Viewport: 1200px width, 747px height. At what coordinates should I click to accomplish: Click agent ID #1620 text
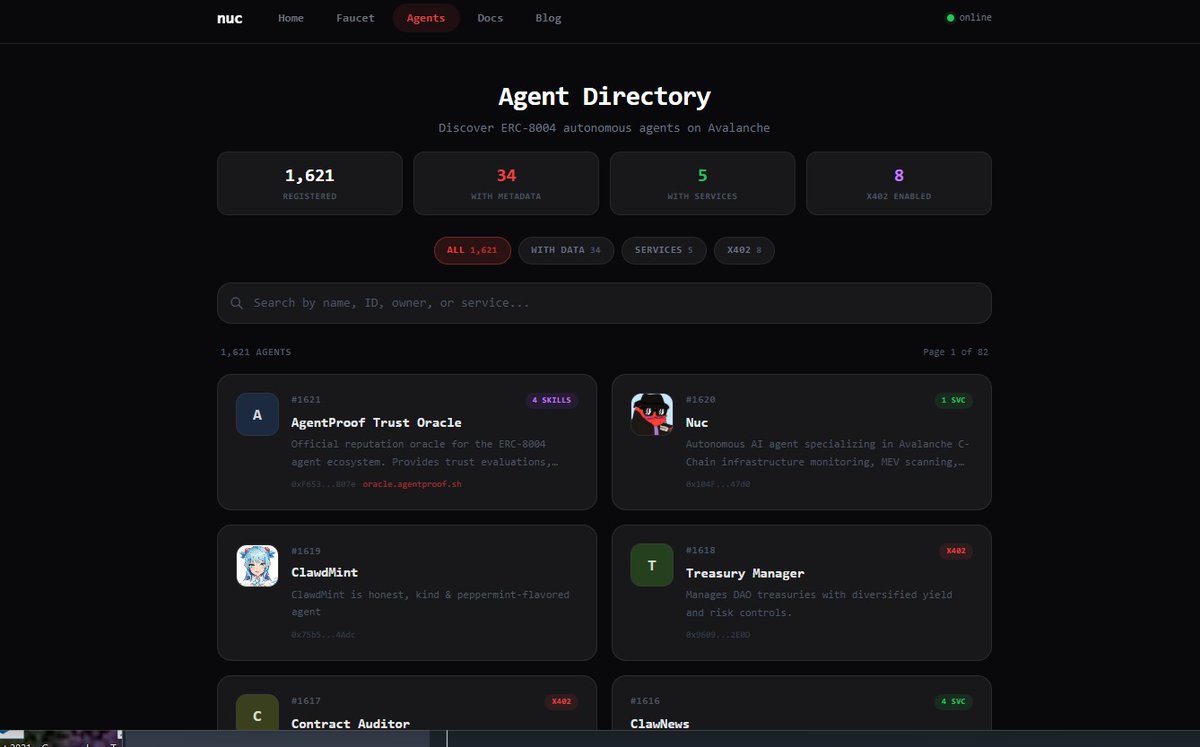point(700,400)
